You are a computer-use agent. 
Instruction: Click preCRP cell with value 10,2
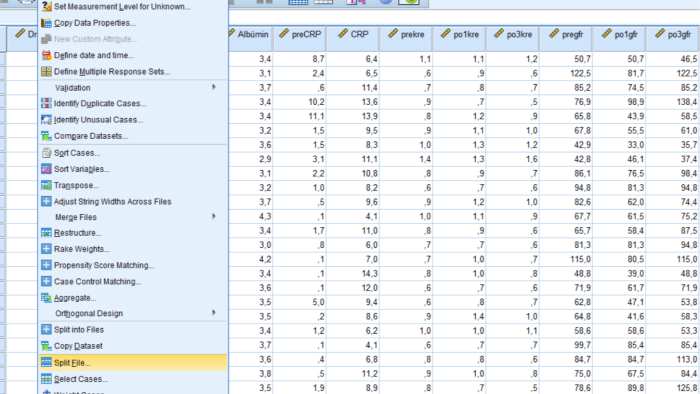(x=300, y=102)
